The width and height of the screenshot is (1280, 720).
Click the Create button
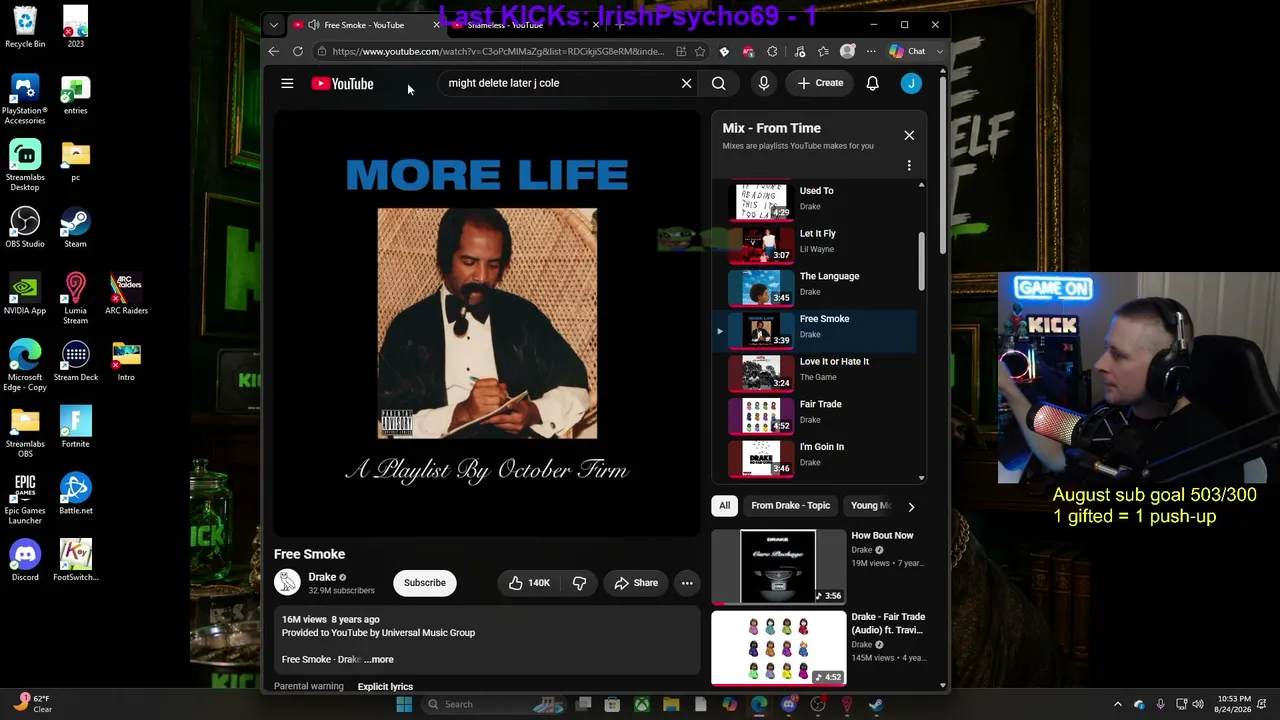pos(820,83)
